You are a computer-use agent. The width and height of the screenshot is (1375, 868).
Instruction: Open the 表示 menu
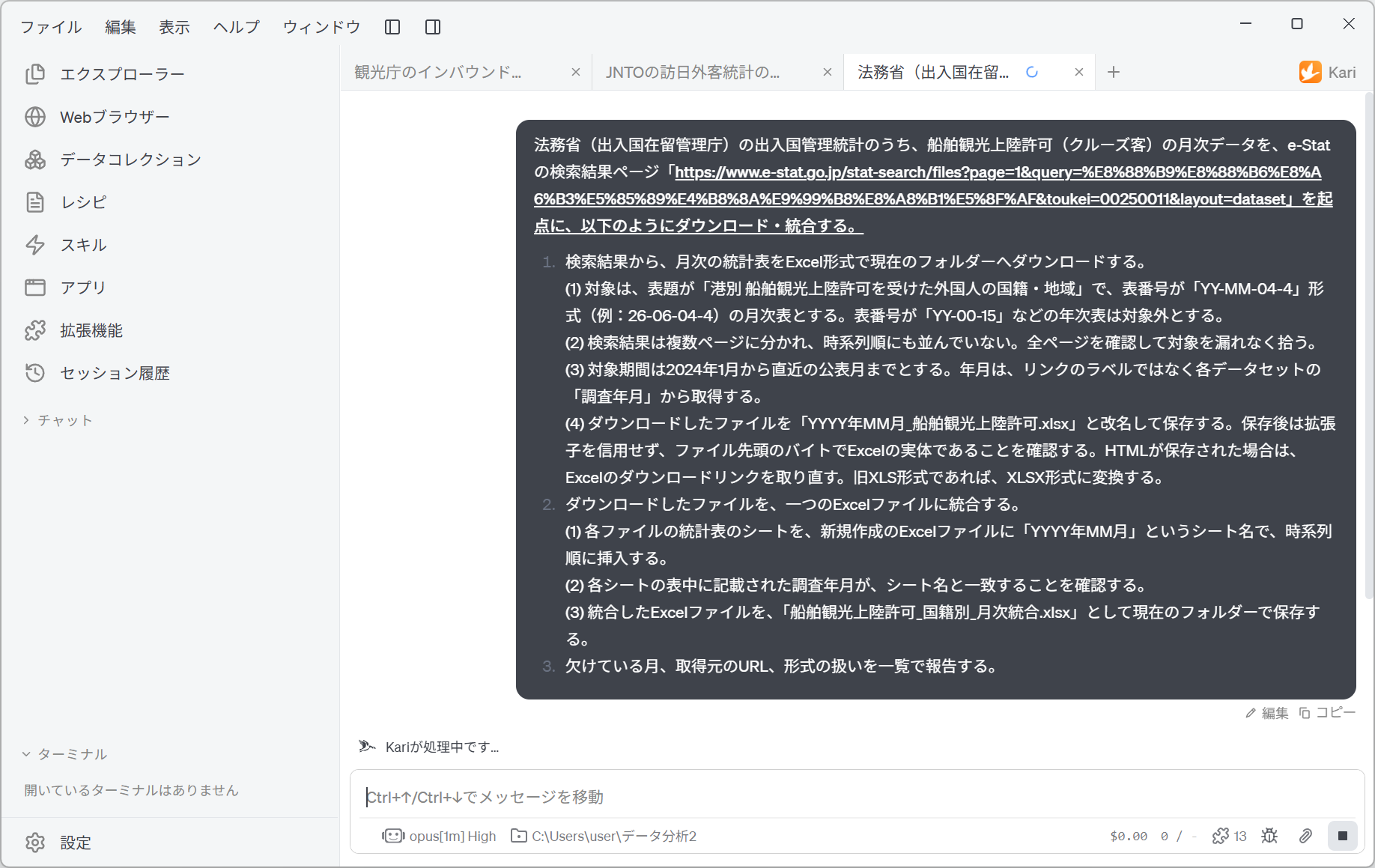click(x=174, y=27)
